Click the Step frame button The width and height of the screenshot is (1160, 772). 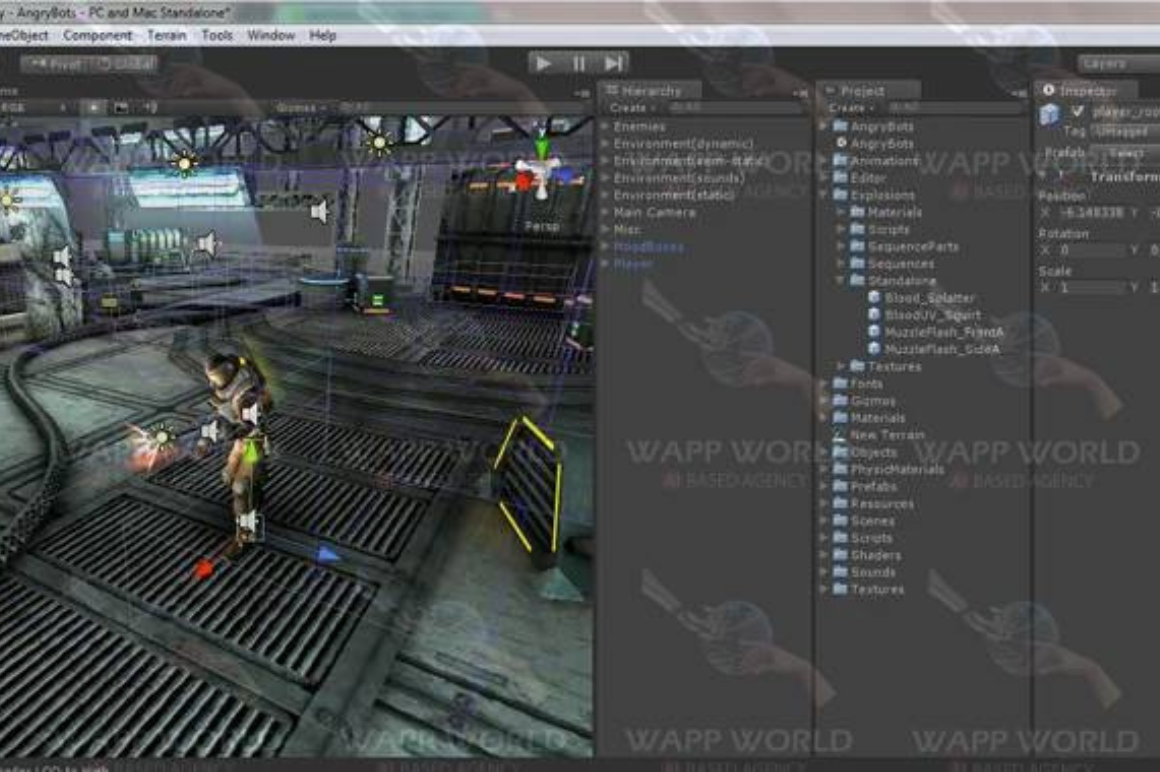pos(613,63)
